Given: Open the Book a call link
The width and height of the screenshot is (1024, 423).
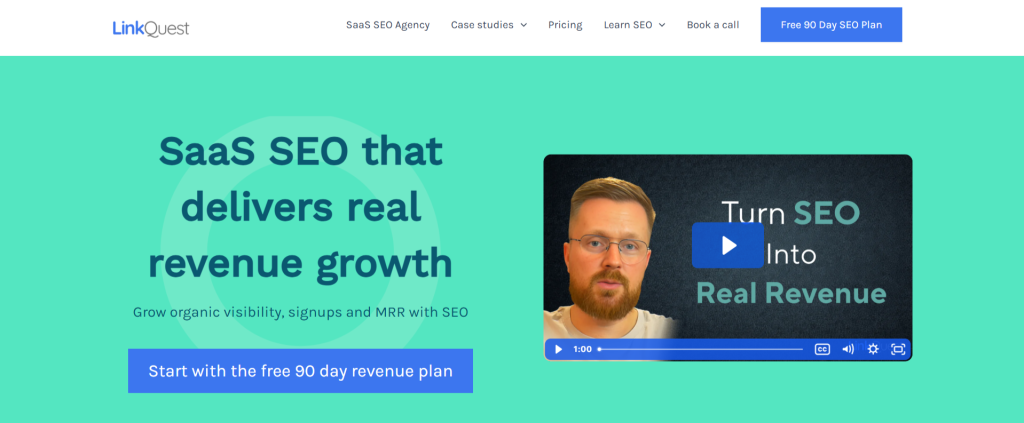Looking at the screenshot, I should pyautogui.click(x=713, y=25).
